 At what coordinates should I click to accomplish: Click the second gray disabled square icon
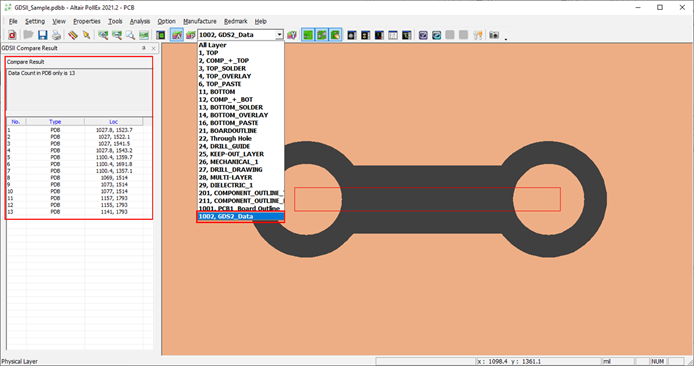pyautogui.click(x=464, y=35)
